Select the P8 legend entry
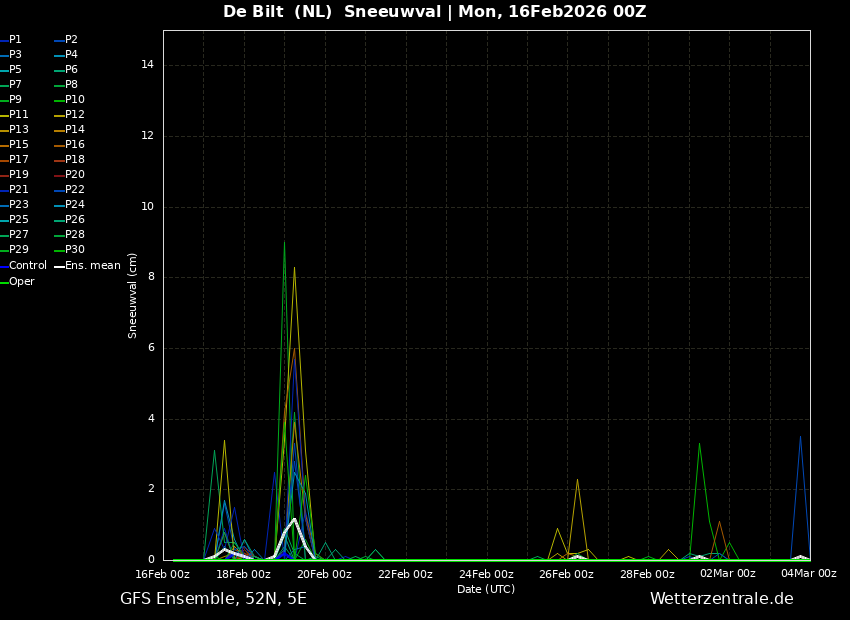The width and height of the screenshot is (850, 620). click(x=71, y=85)
